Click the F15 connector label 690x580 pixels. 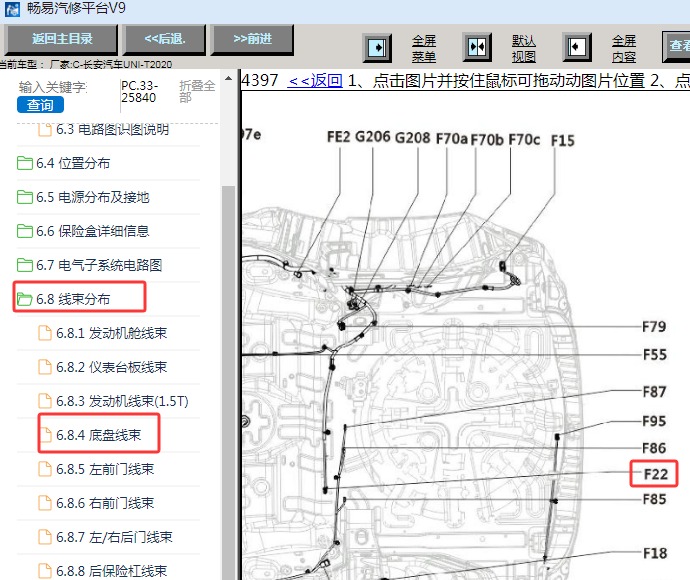[x=563, y=141]
